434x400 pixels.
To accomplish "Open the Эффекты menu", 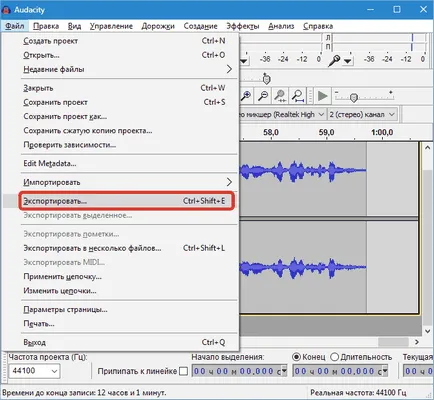I will pyautogui.click(x=243, y=26).
